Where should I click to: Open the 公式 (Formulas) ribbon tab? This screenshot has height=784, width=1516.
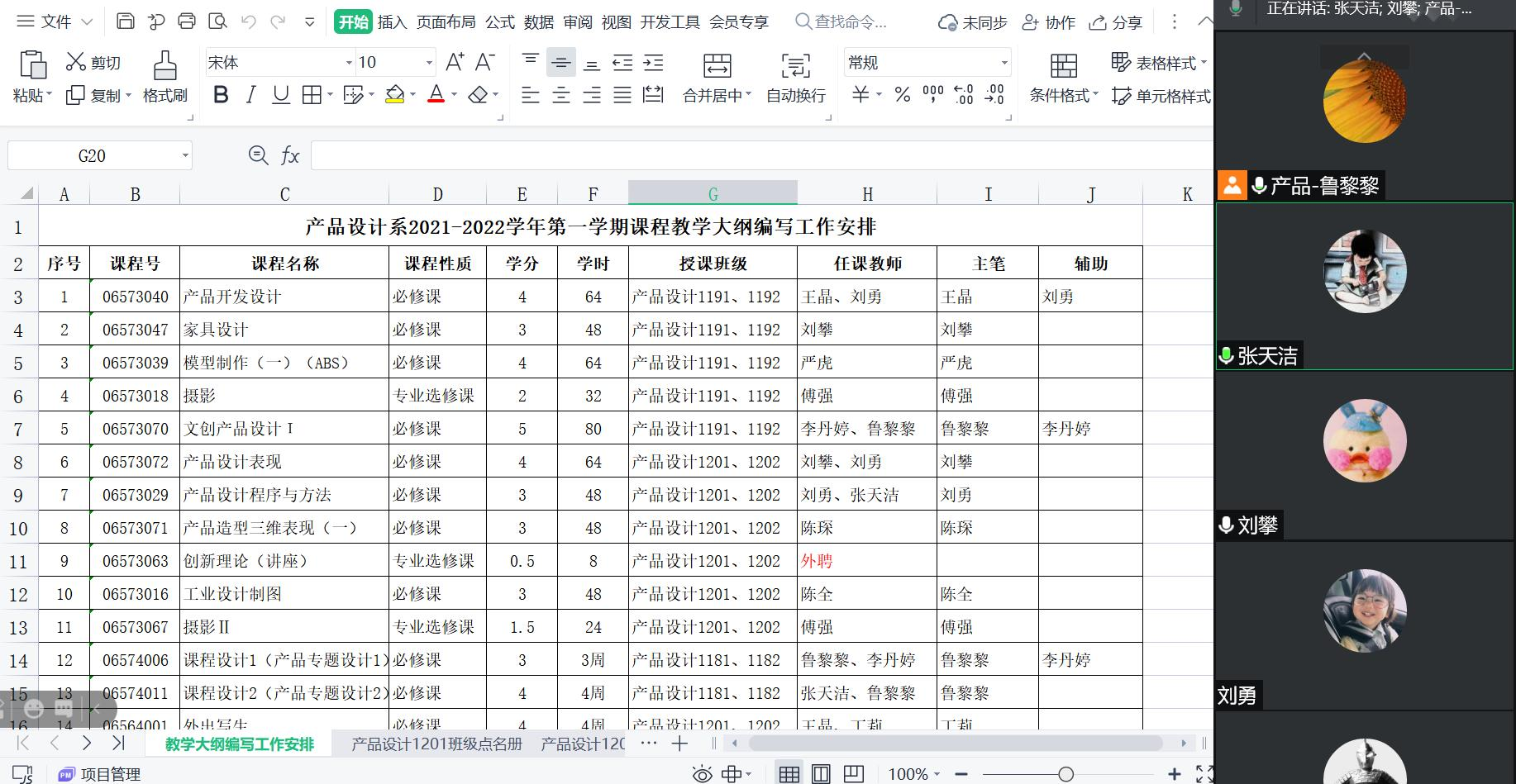[x=499, y=22]
